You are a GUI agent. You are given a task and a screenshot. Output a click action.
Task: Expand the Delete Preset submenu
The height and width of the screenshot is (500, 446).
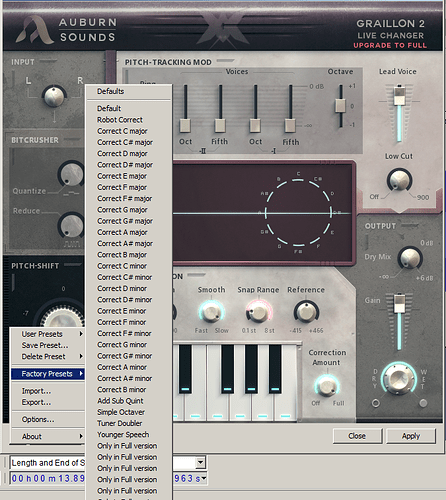coord(48,356)
